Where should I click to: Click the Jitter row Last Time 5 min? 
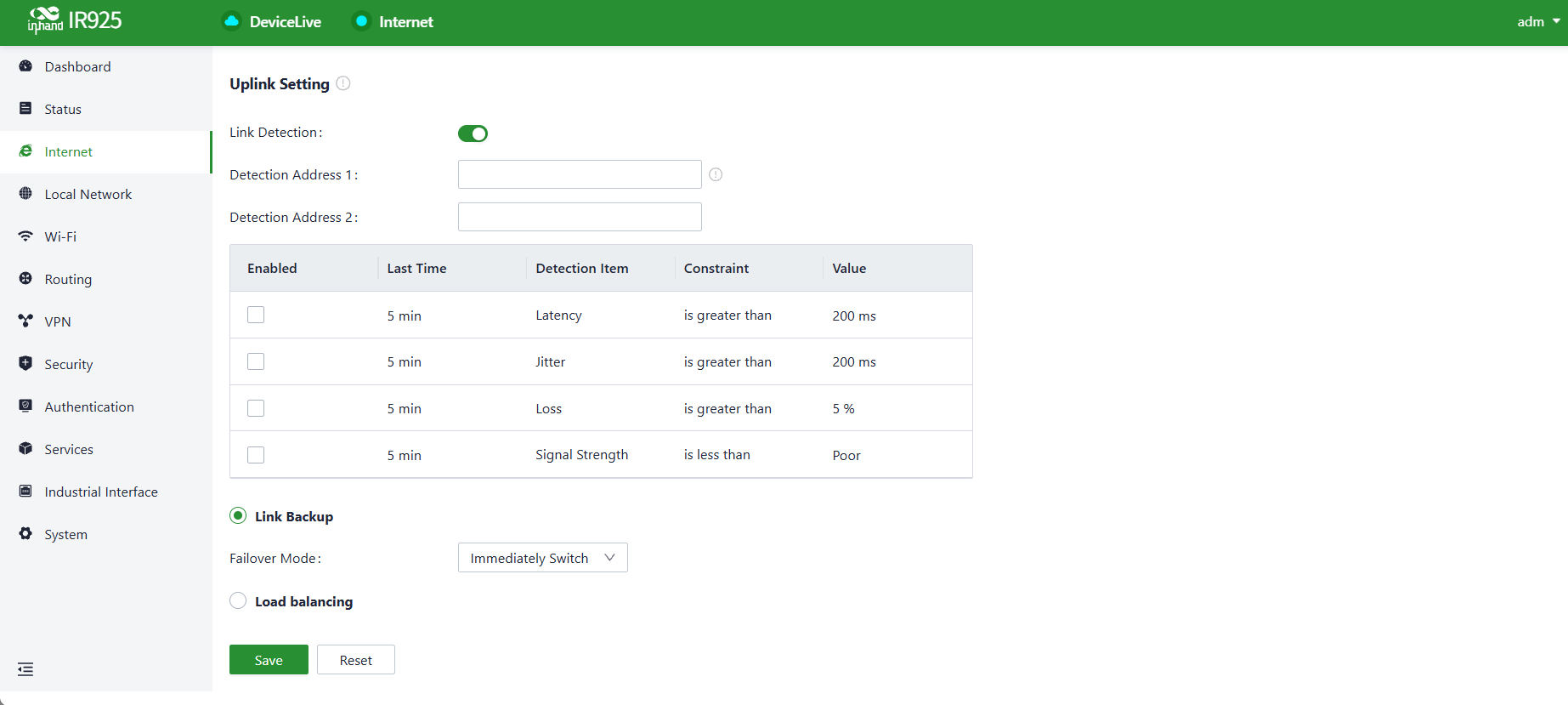tap(405, 362)
